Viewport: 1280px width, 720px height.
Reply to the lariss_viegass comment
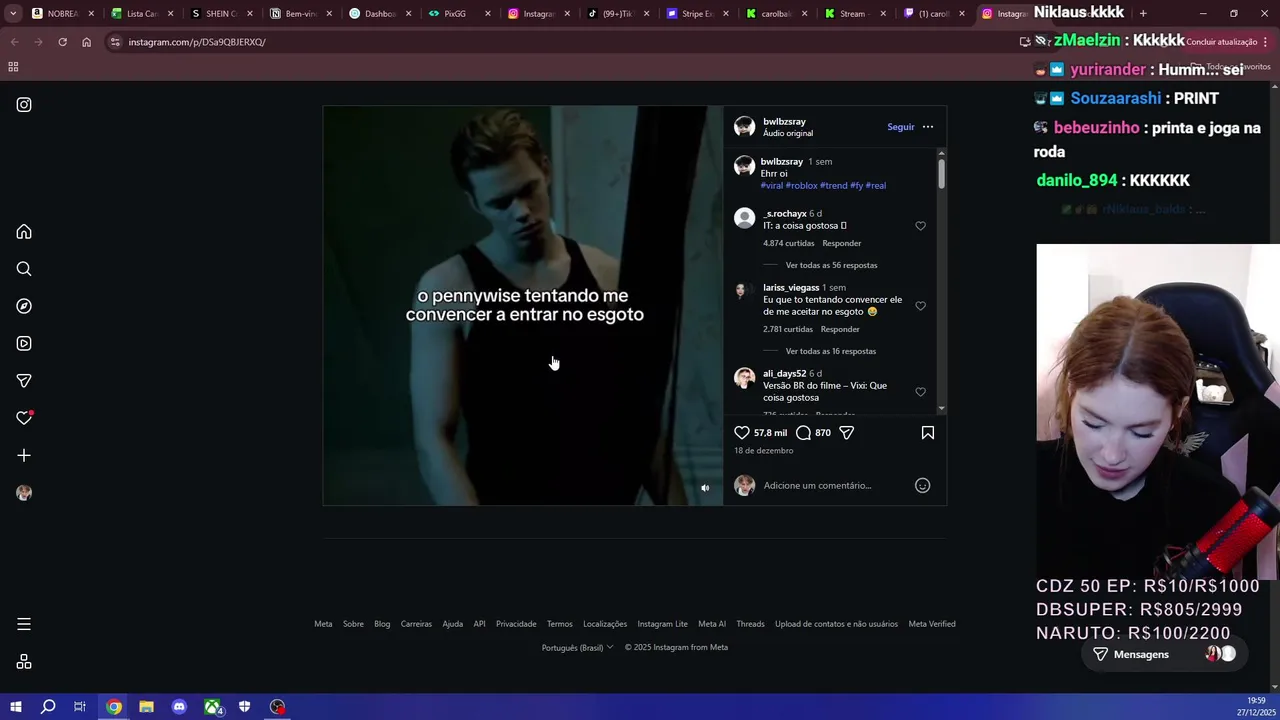point(840,329)
